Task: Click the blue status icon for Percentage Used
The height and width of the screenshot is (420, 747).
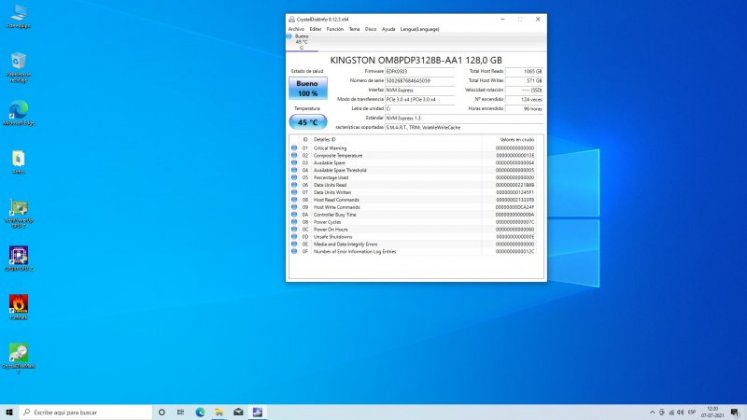Action: [x=294, y=178]
